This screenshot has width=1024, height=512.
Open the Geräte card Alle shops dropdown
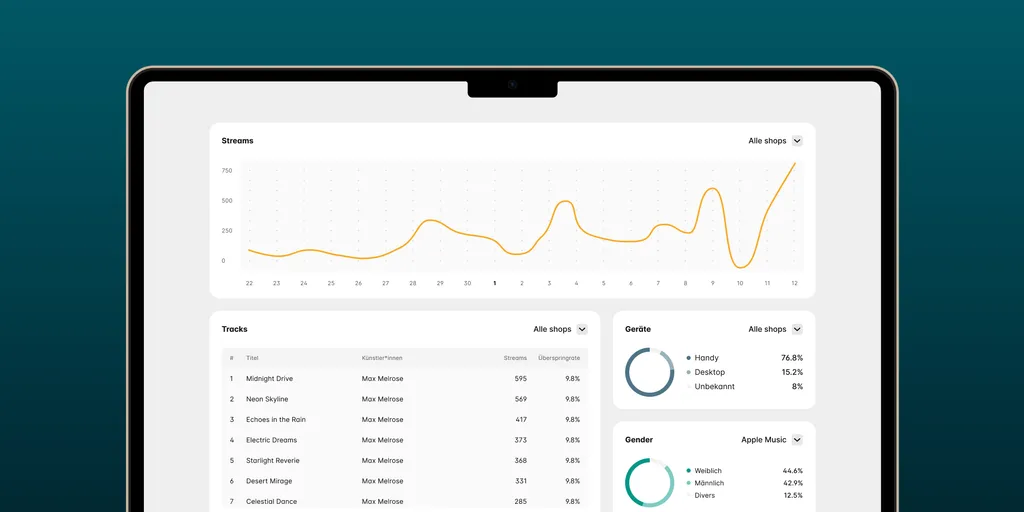(x=797, y=329)
